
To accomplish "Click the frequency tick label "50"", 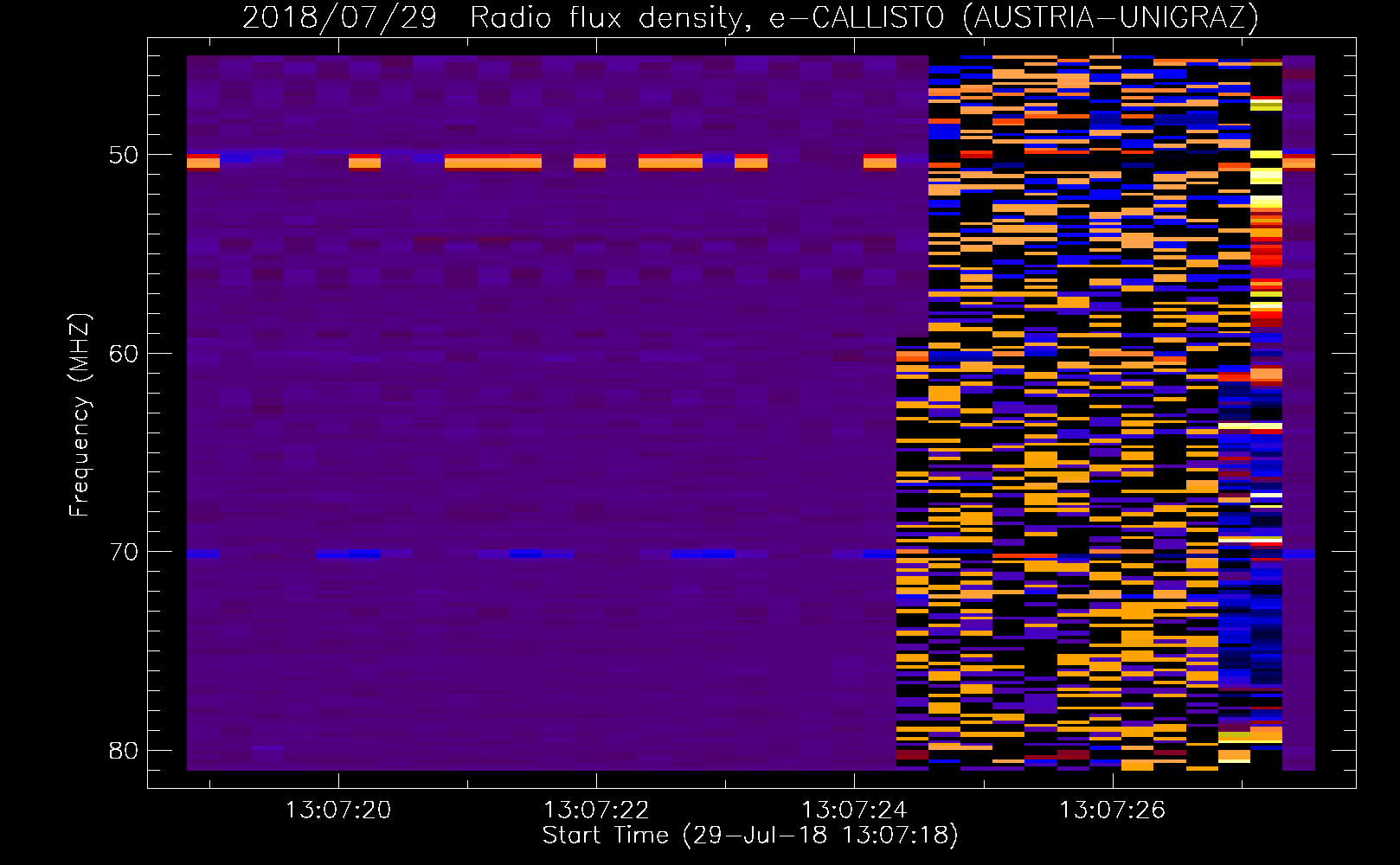I will coord(124,155).
